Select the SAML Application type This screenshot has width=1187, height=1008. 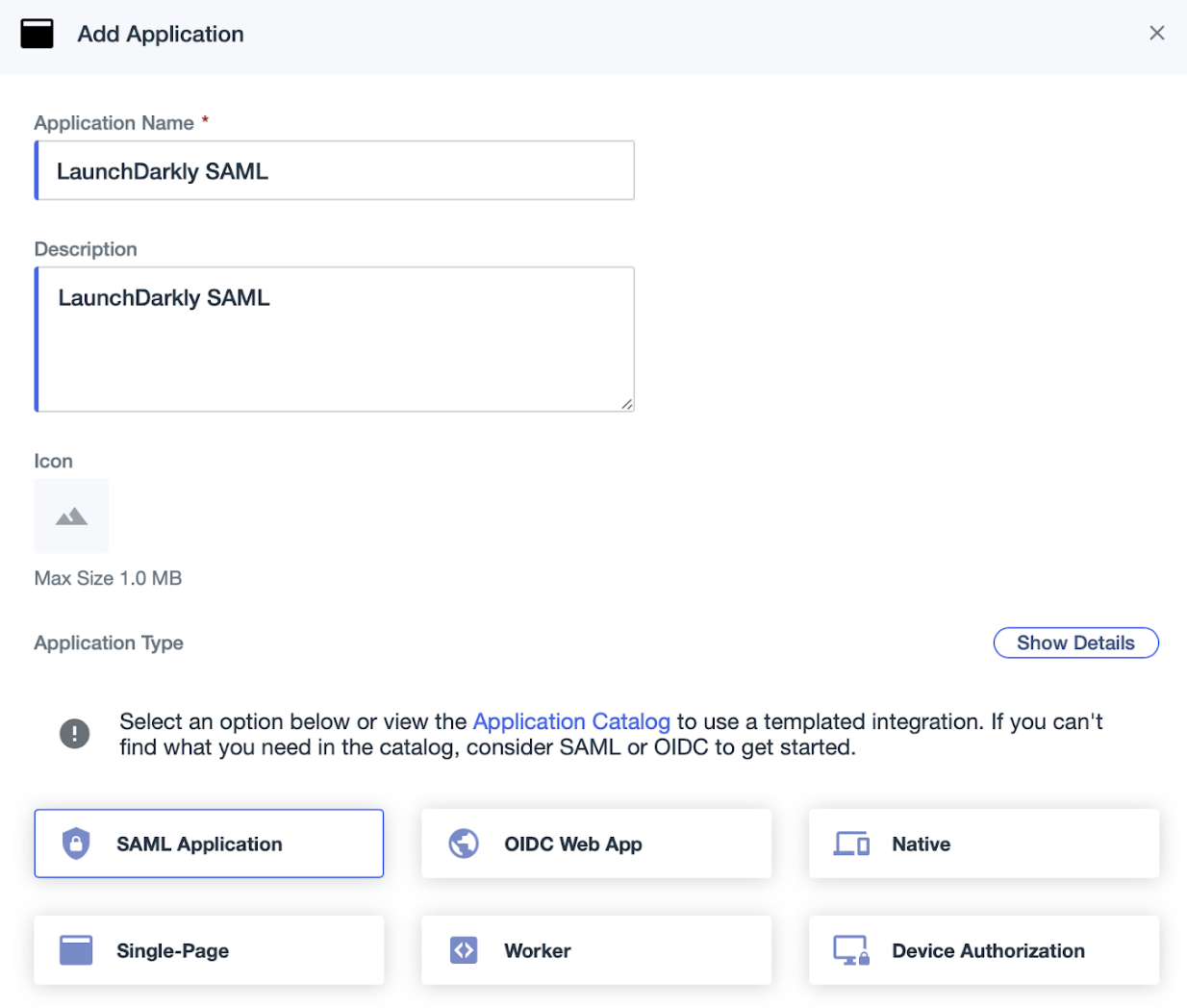click(208, 844)
